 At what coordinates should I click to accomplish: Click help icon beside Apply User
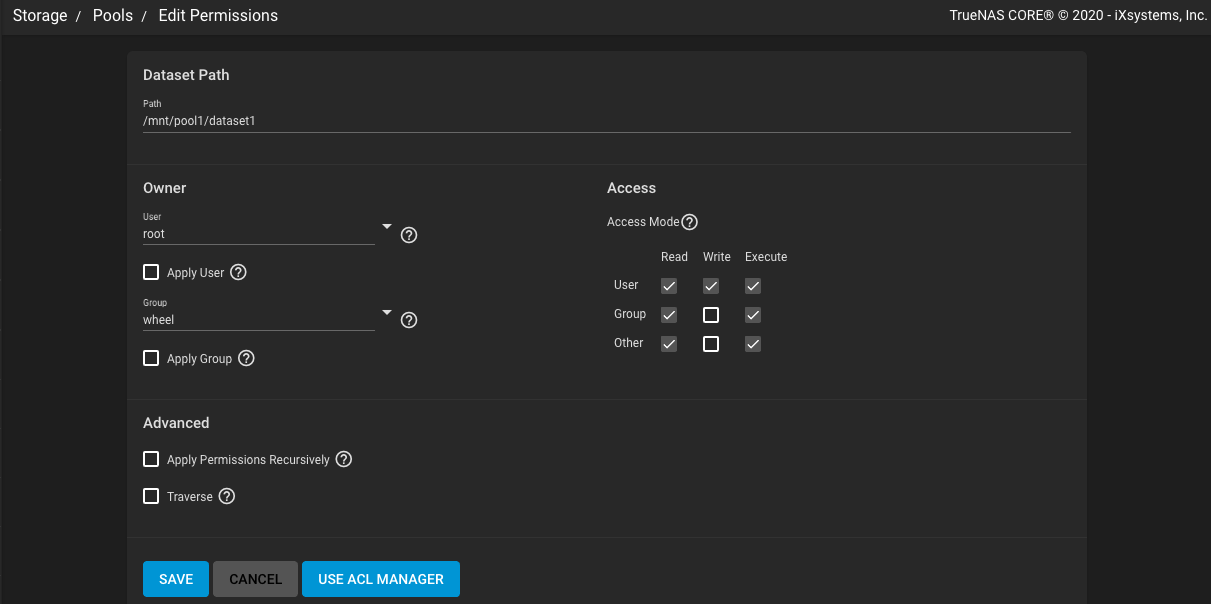point(238,272)
